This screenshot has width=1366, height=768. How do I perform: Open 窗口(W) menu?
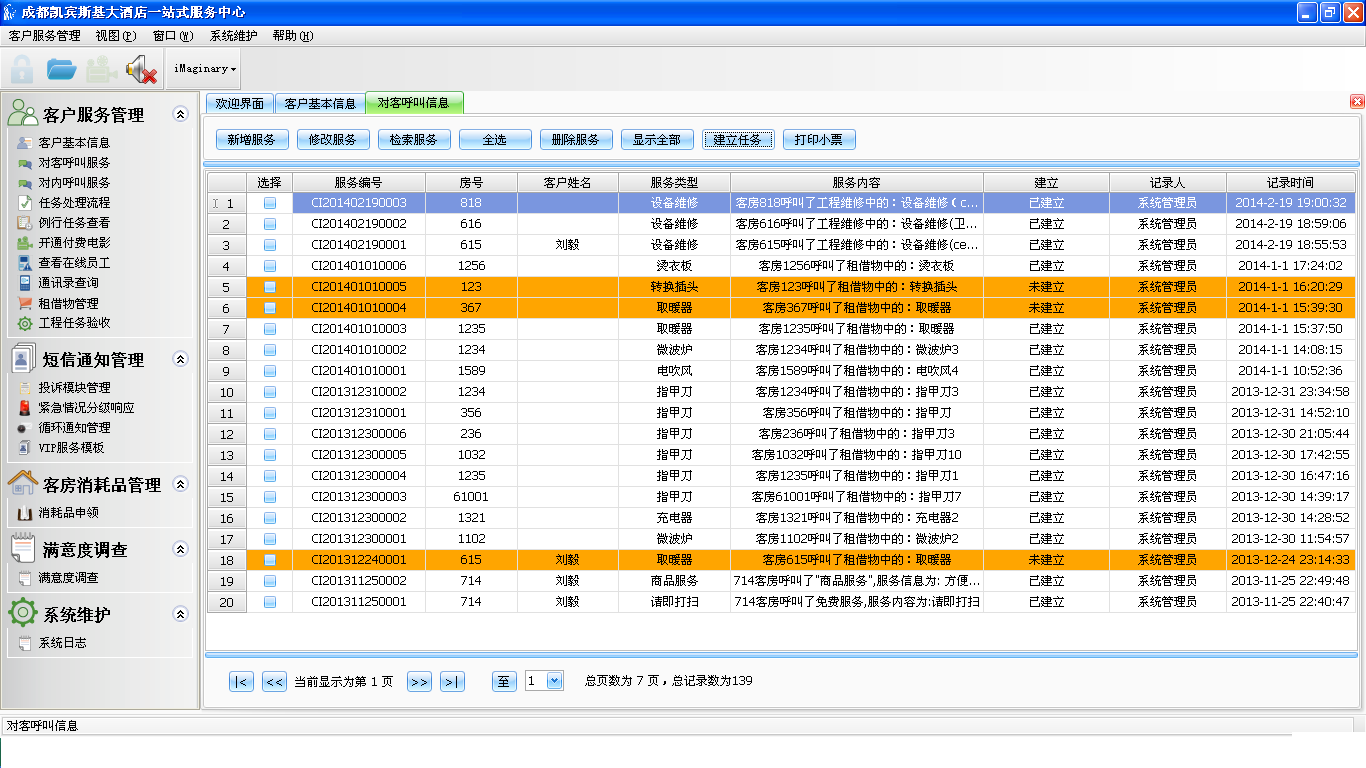click(173, 36)
